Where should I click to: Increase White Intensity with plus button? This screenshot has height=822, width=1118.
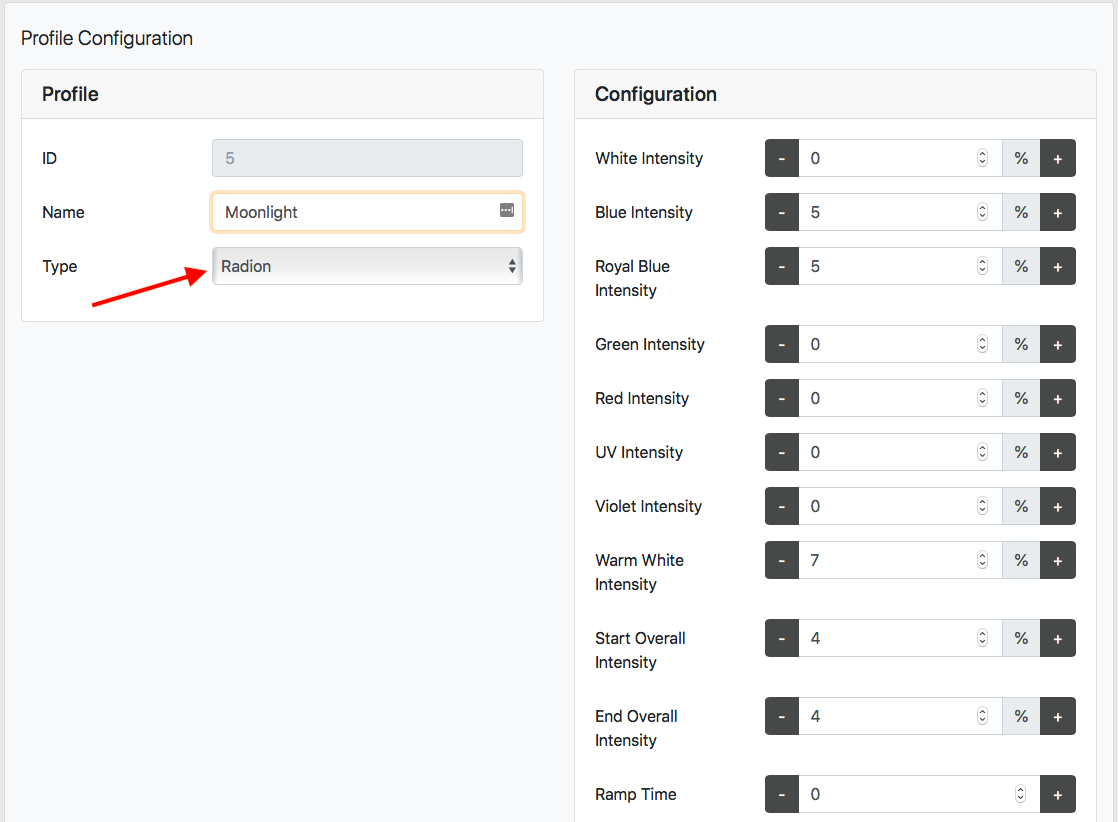[1057, 158]
